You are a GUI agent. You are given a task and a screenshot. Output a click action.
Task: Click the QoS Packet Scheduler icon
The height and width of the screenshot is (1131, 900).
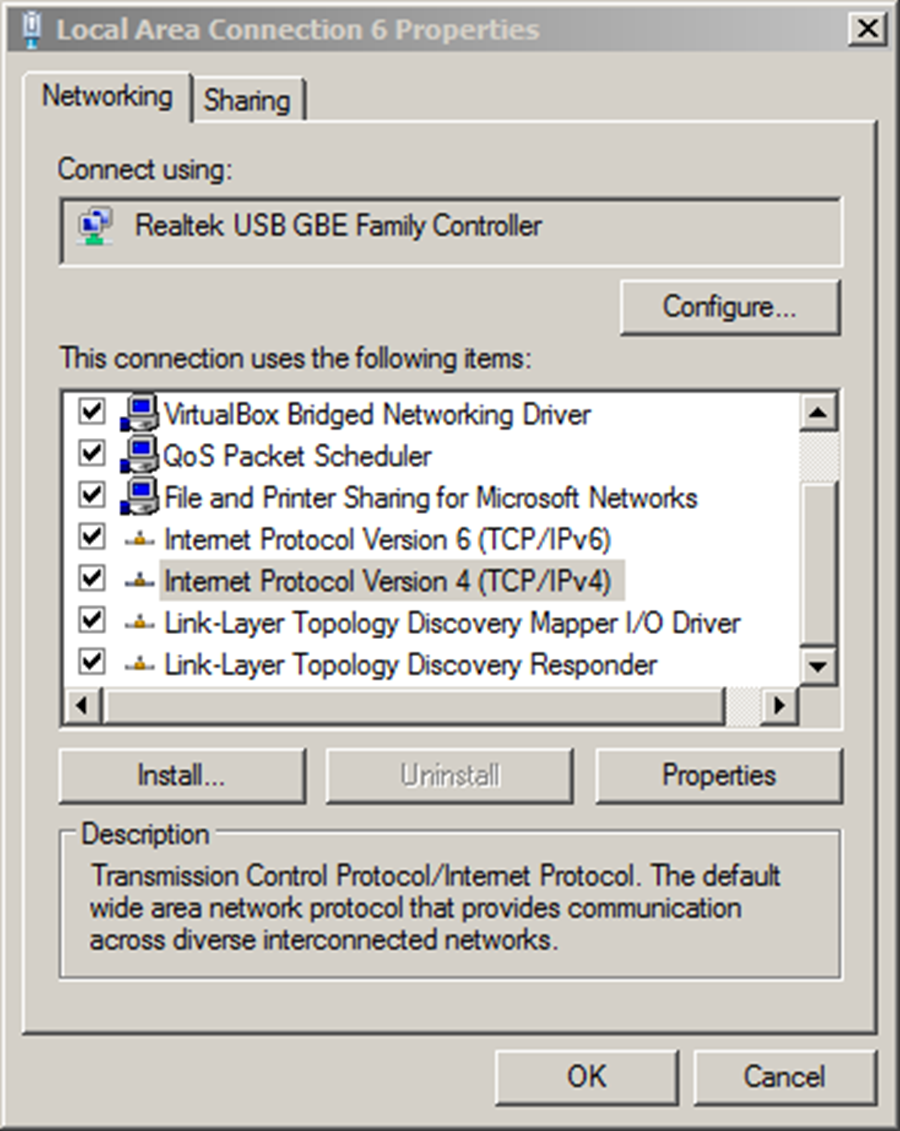click(139, 454)
